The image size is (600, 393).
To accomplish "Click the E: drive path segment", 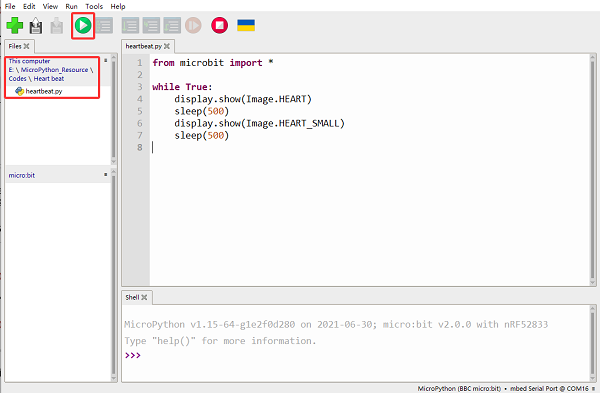I will pos(11,70).
